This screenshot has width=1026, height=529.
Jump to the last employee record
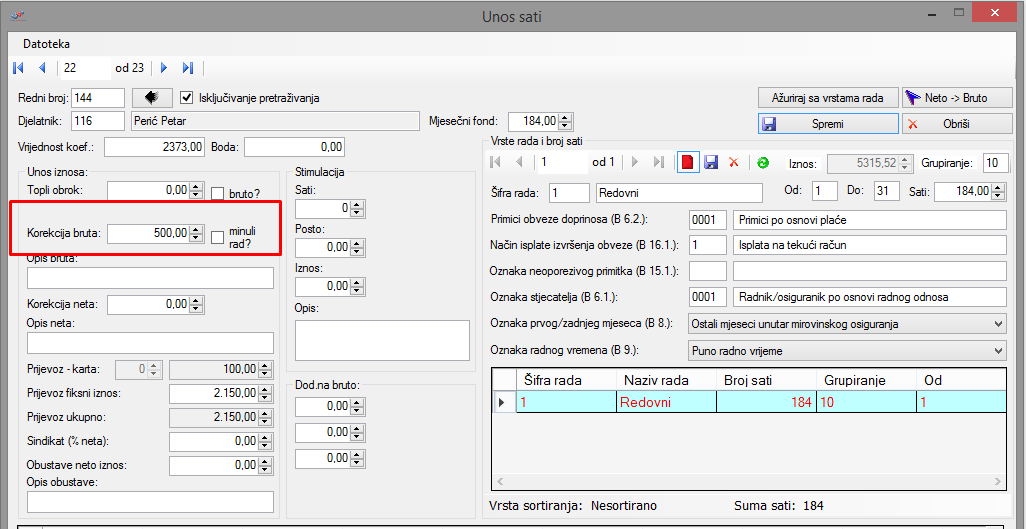tap(188, 68)
